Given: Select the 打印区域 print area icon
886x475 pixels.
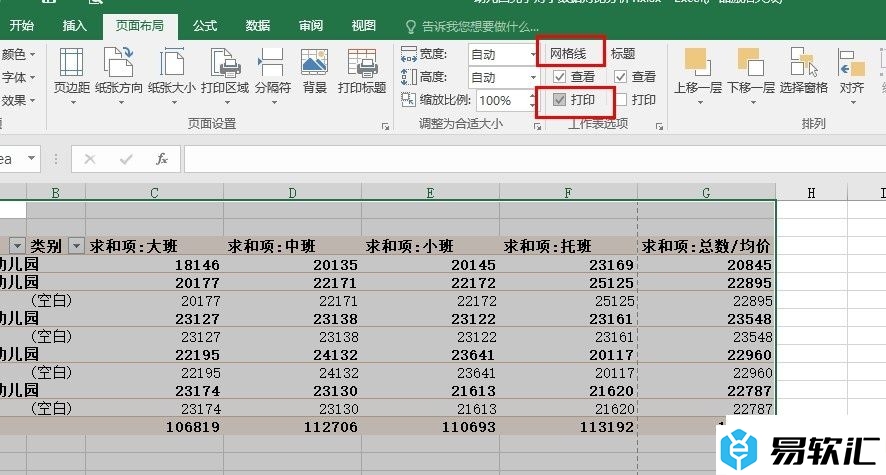Looking at the screenshot, I should click(x=225, y=65).
